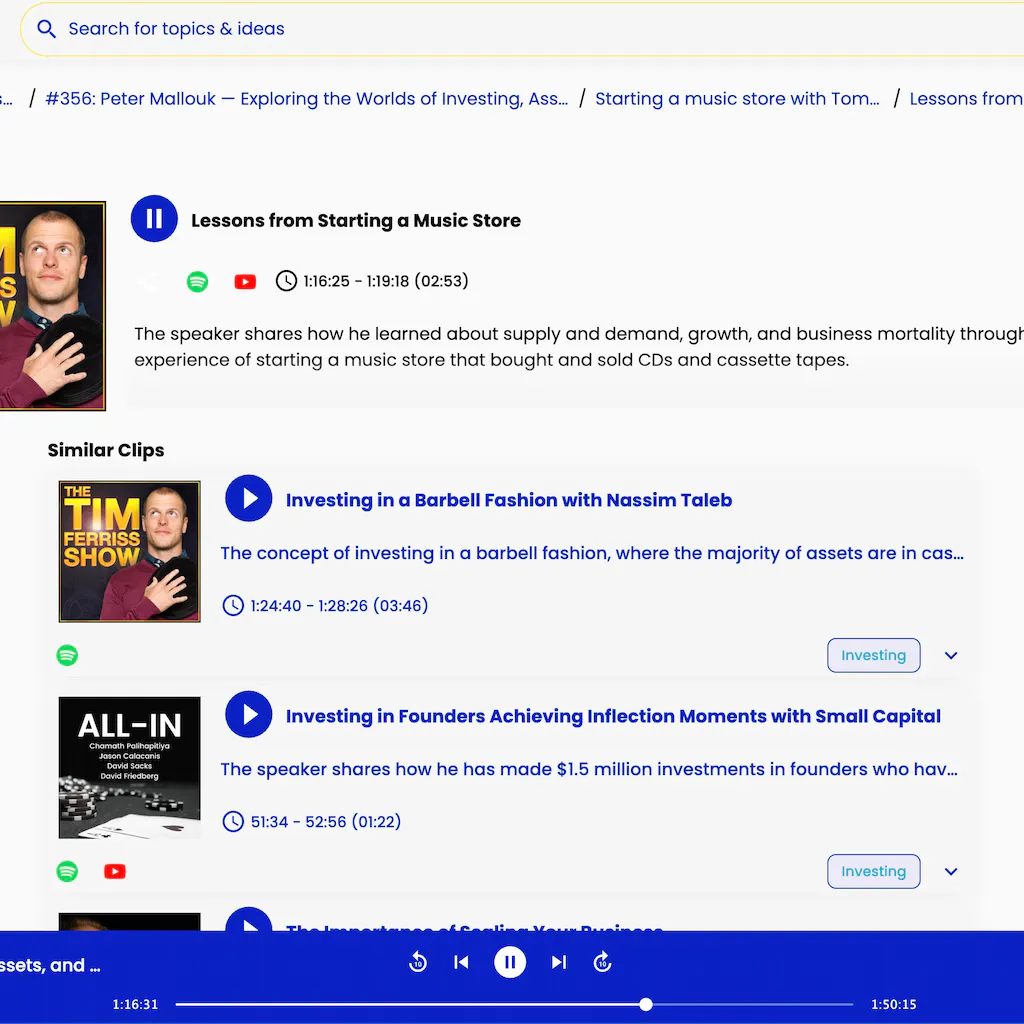Open the Starting a music store breadcrumb
This screenshot has width=1024, height=1024.
click(737, 99)
